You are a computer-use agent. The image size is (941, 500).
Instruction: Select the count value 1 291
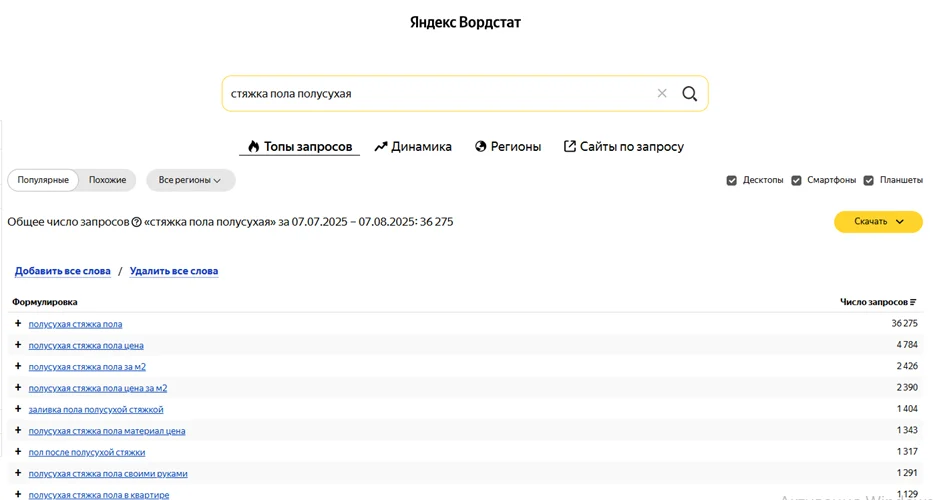coord(907,473)
